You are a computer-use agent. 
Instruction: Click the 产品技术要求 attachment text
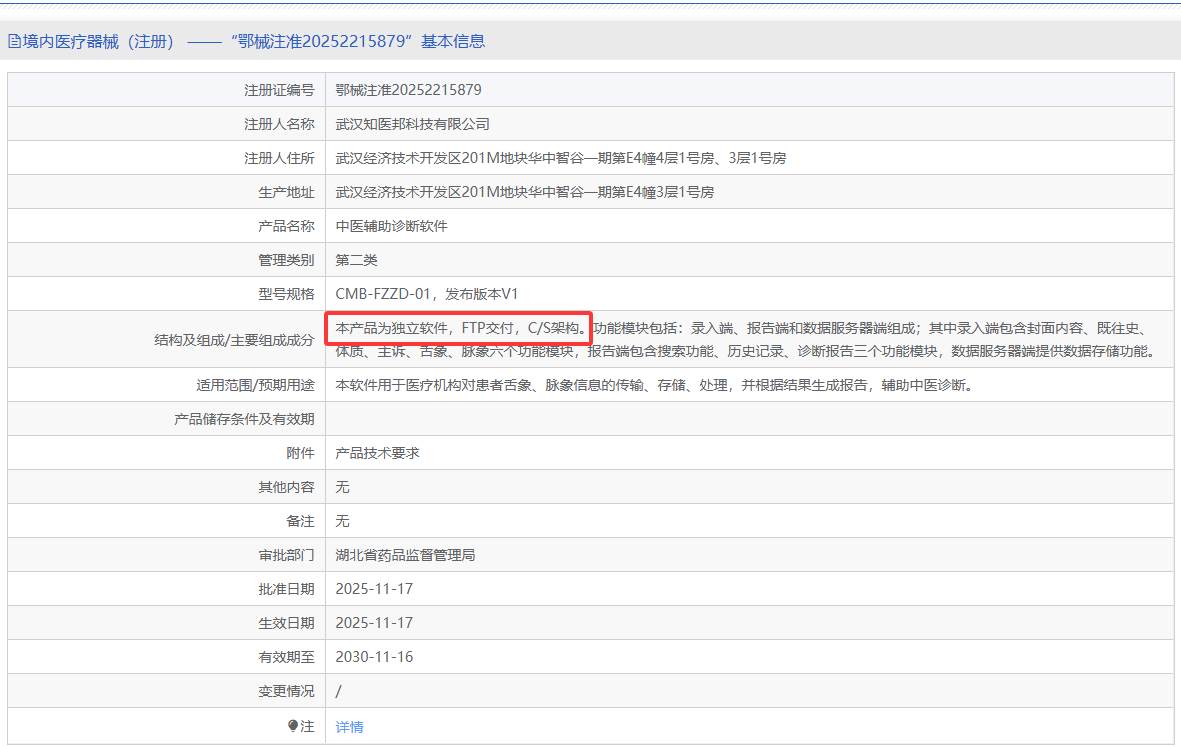377,453
